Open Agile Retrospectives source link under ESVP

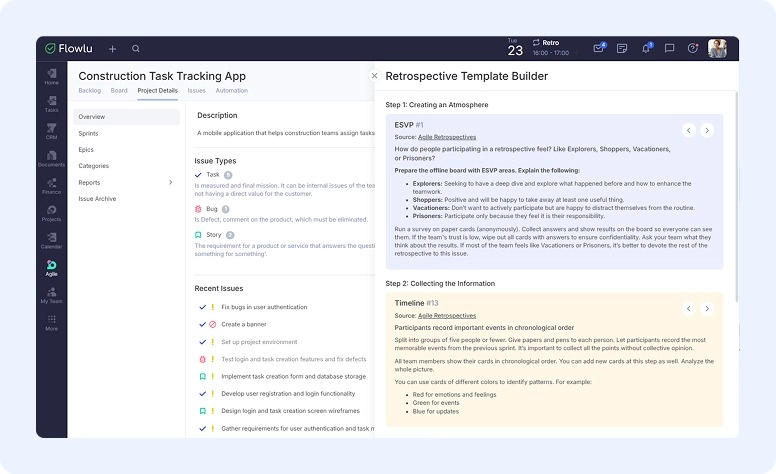click(x=447, y=137)
